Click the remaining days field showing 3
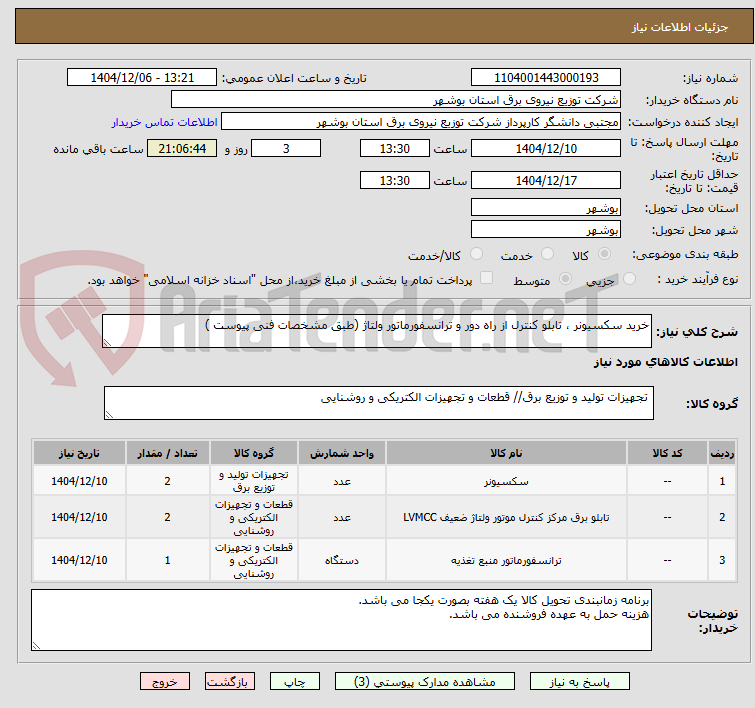755x708 pixels. pyautogui.click(x=286, y=148)
